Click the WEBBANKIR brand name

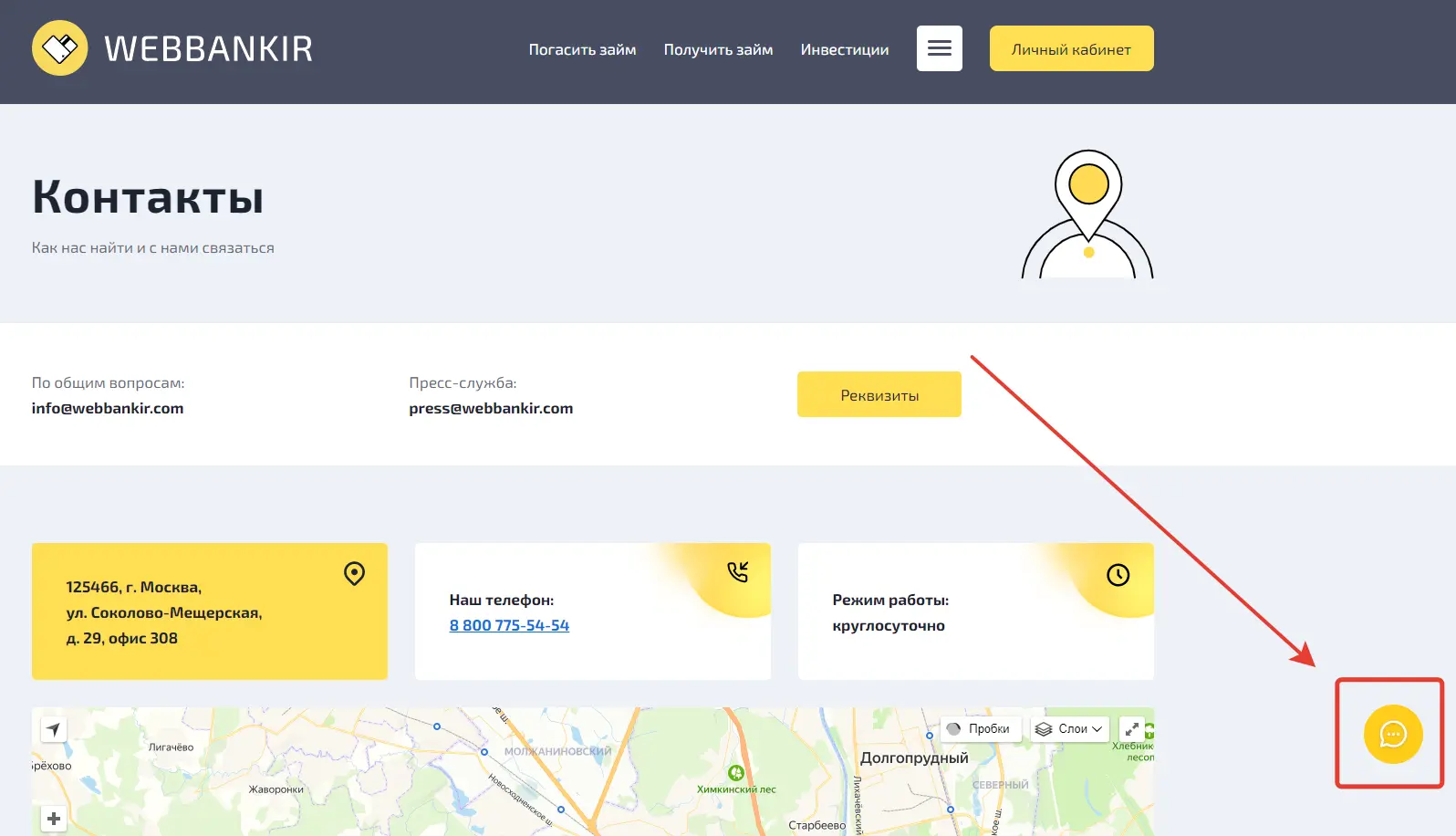coord(209,48)
